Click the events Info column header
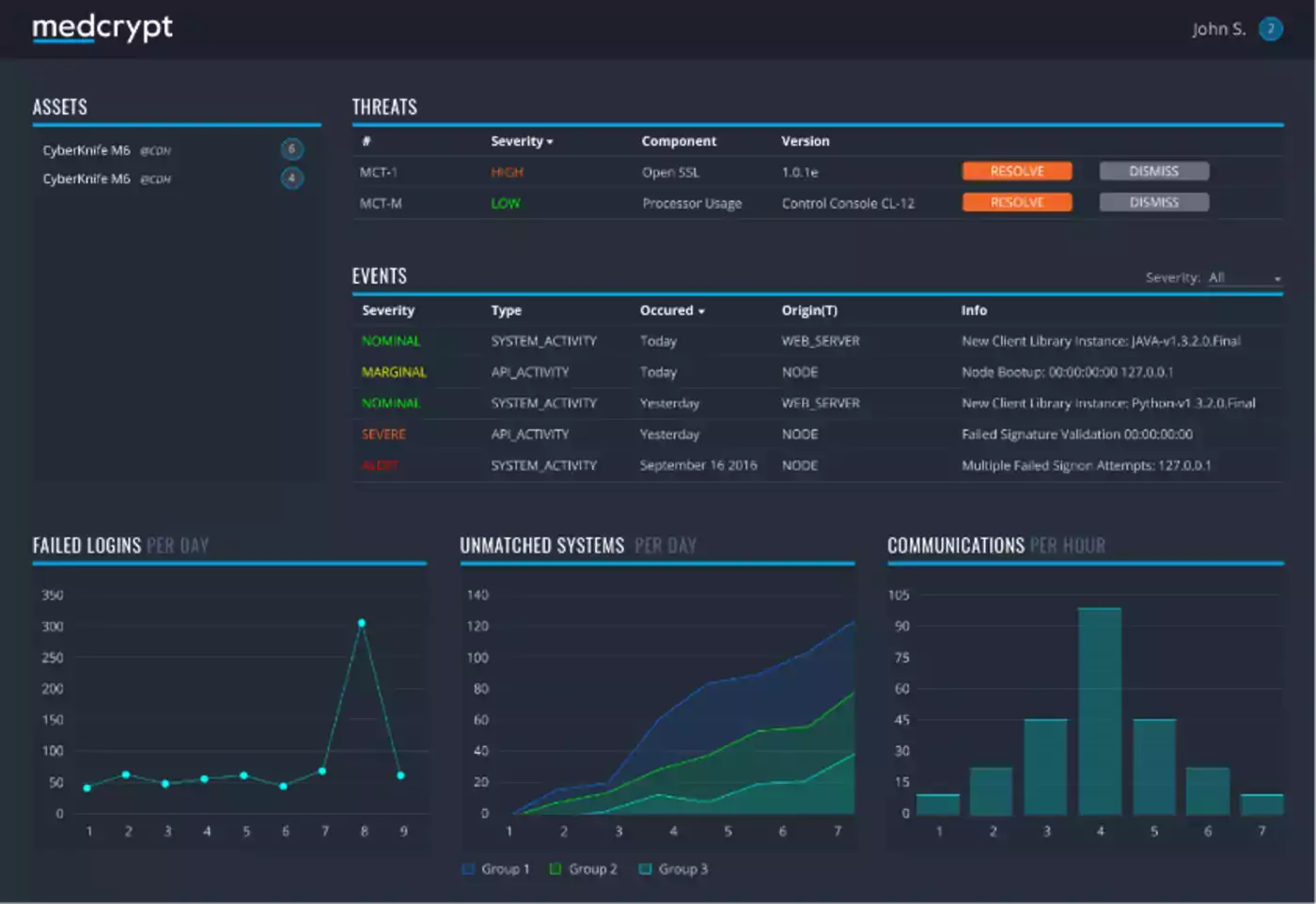1316x904 pixels. click(x=974, y=310)
